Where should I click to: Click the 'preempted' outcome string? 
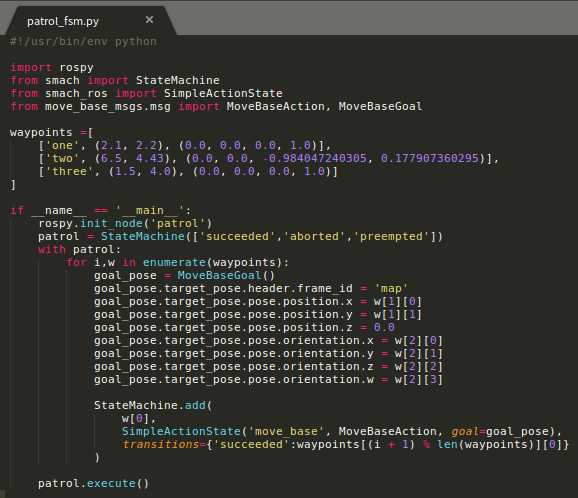391,236
